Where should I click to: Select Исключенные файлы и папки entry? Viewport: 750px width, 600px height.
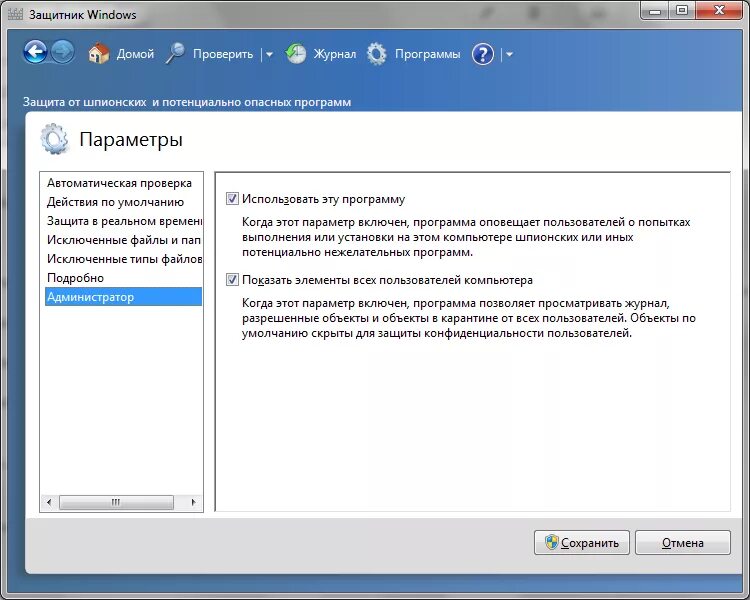(x=123, y=240)
